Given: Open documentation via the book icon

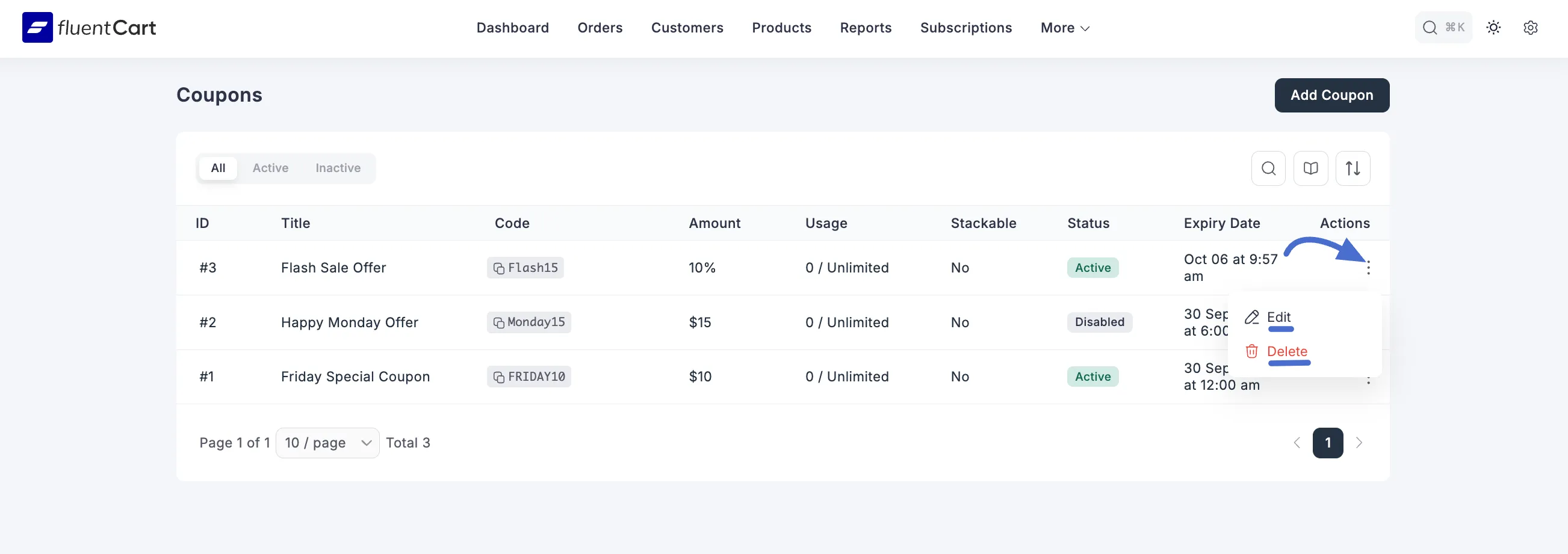Looking at the screenshot, I should tap(1311, 168).
